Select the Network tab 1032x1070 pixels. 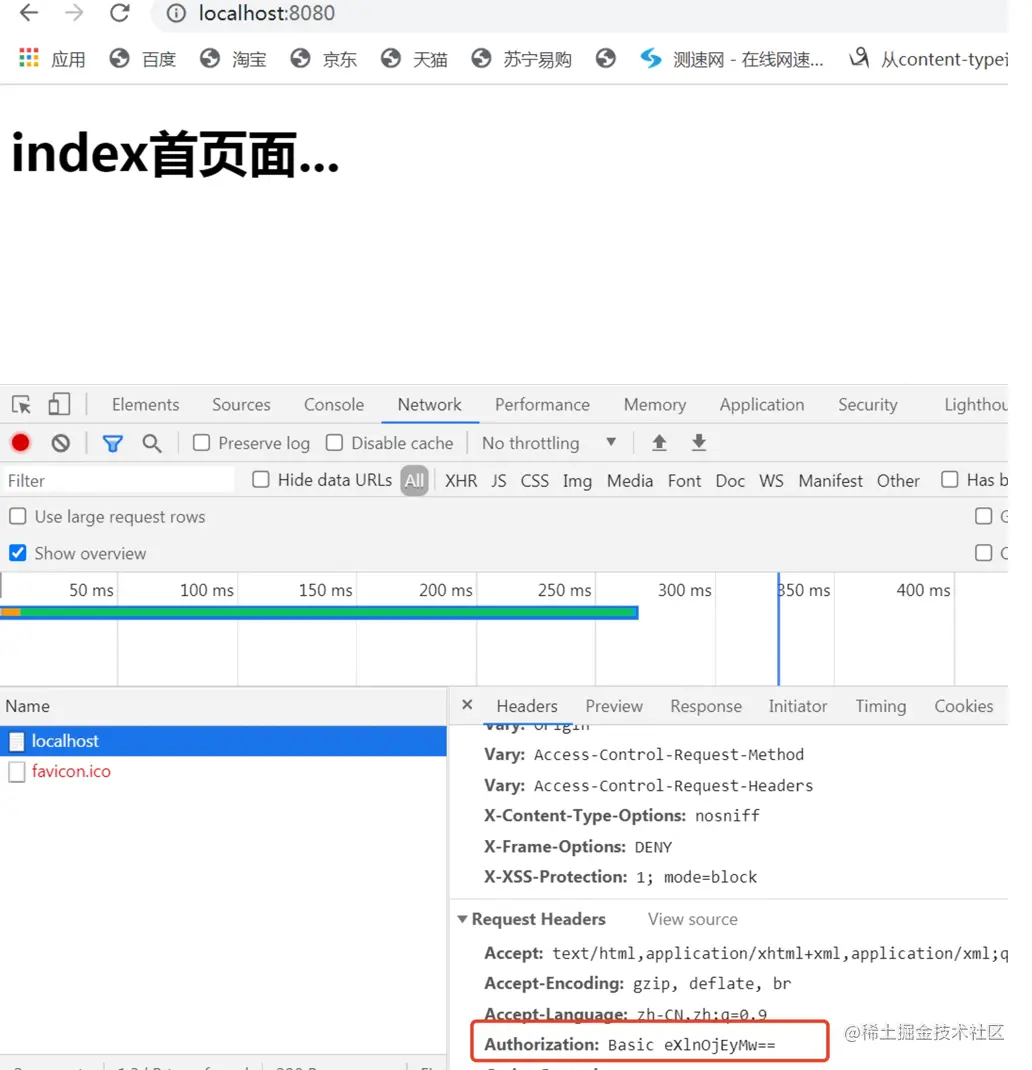point(429,405)
